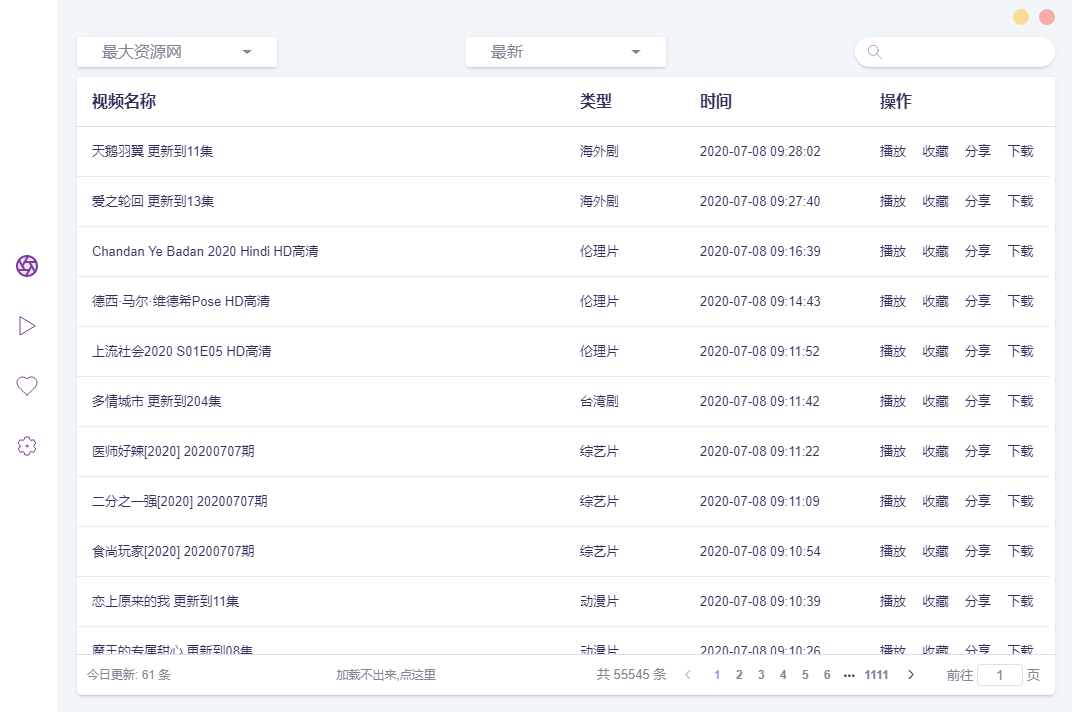Viewport: 1072px width, 712px height.
Task: Click the yellow minimize window dot
Action: [x=1020, y=17]
